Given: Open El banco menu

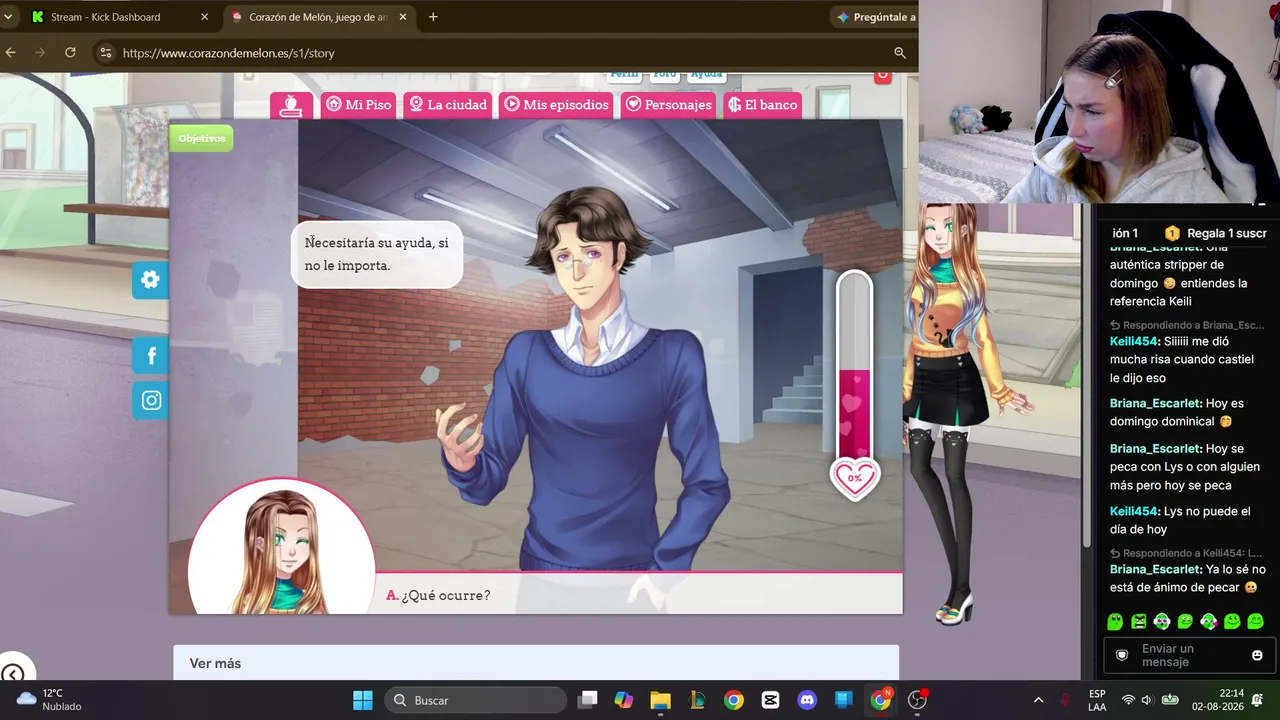Looking at the screenshot, I should [763, 105].
